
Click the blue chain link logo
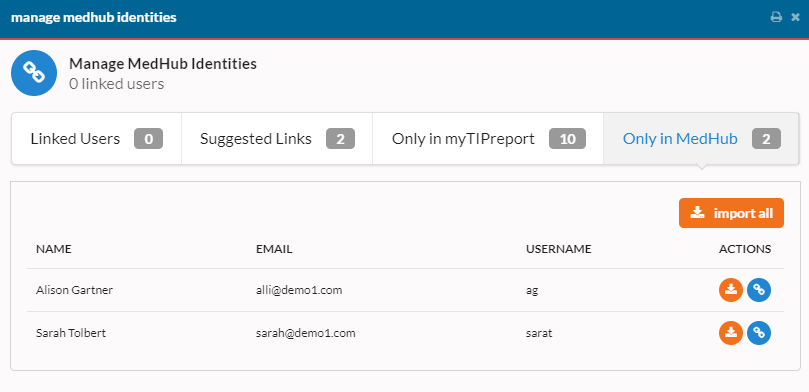coord(34,73)
